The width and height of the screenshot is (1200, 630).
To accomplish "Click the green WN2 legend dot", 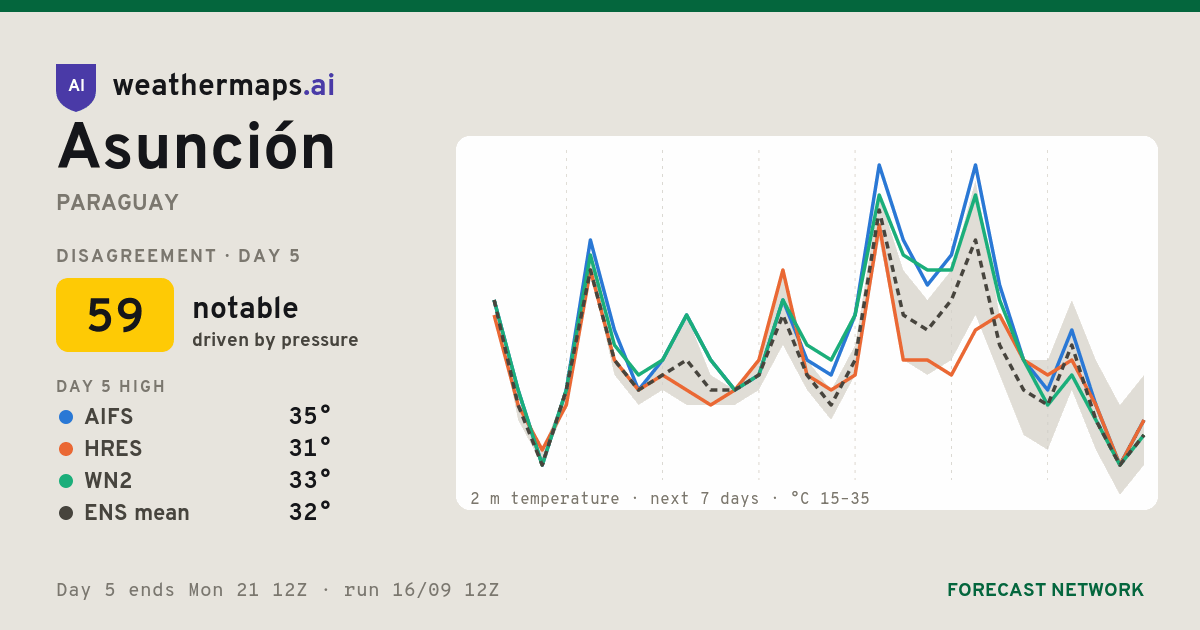I will 66,481.
